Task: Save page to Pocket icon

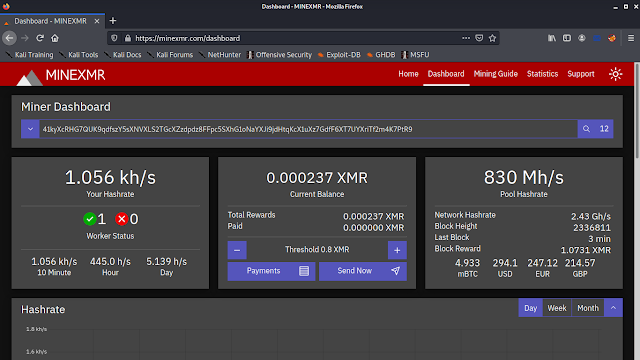Action: pyautogui.click(x=479, y=38)
